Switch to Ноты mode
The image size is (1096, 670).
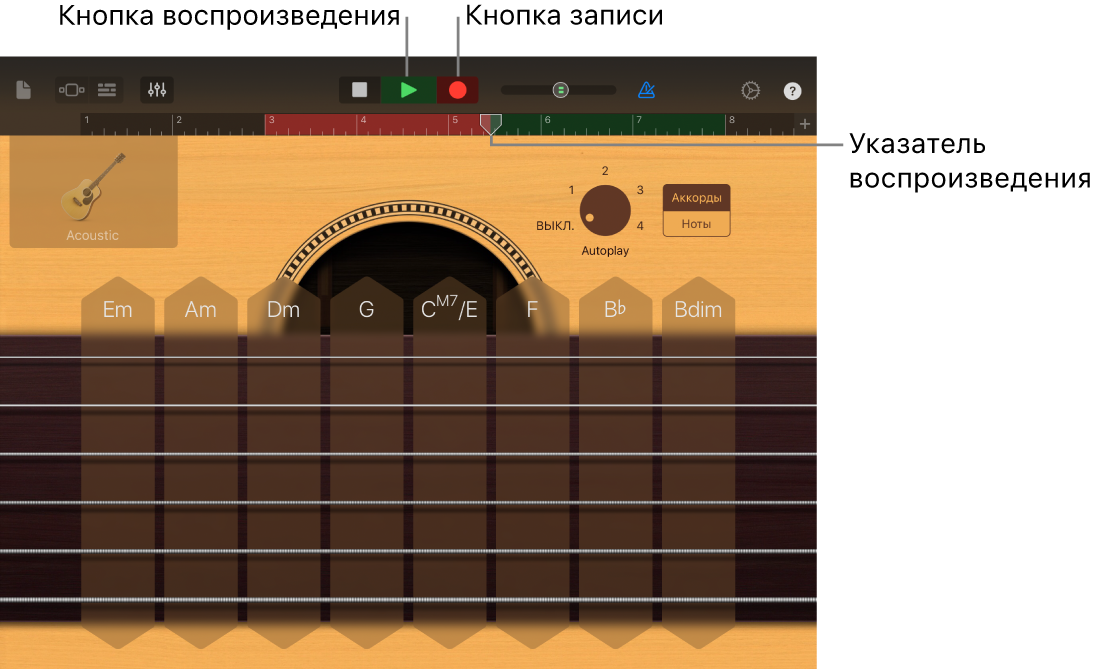[696, 224]
